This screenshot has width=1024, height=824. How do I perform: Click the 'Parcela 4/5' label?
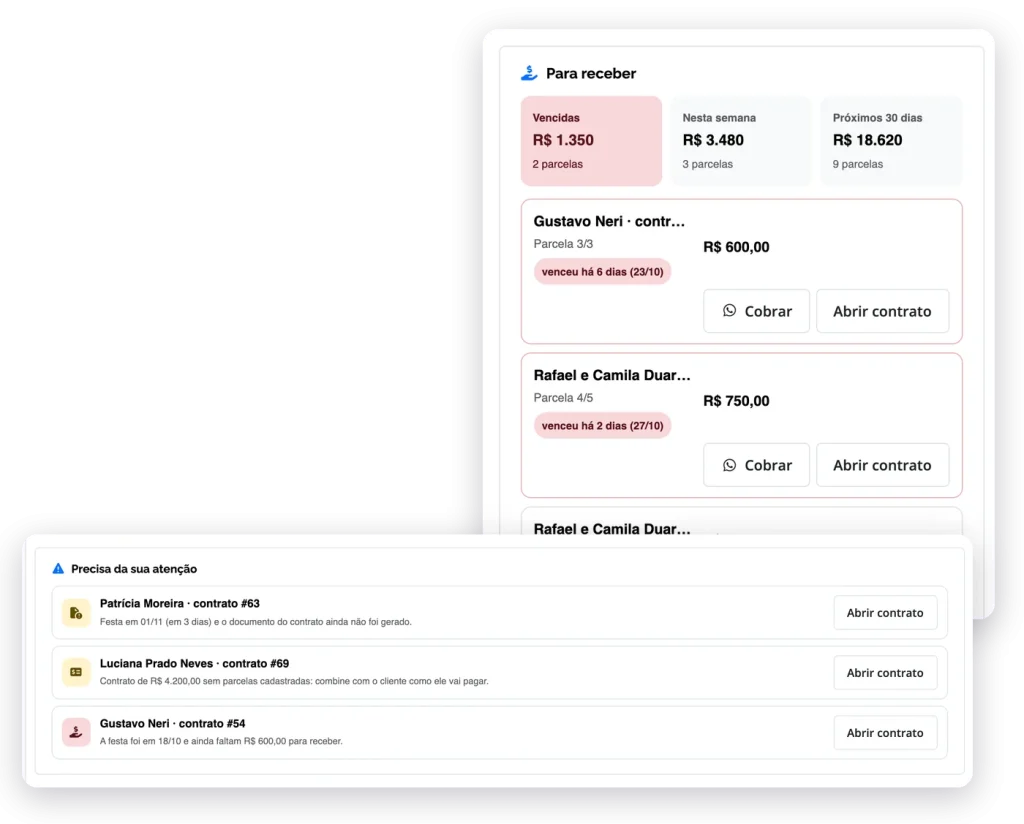click(x=563, y=398)
